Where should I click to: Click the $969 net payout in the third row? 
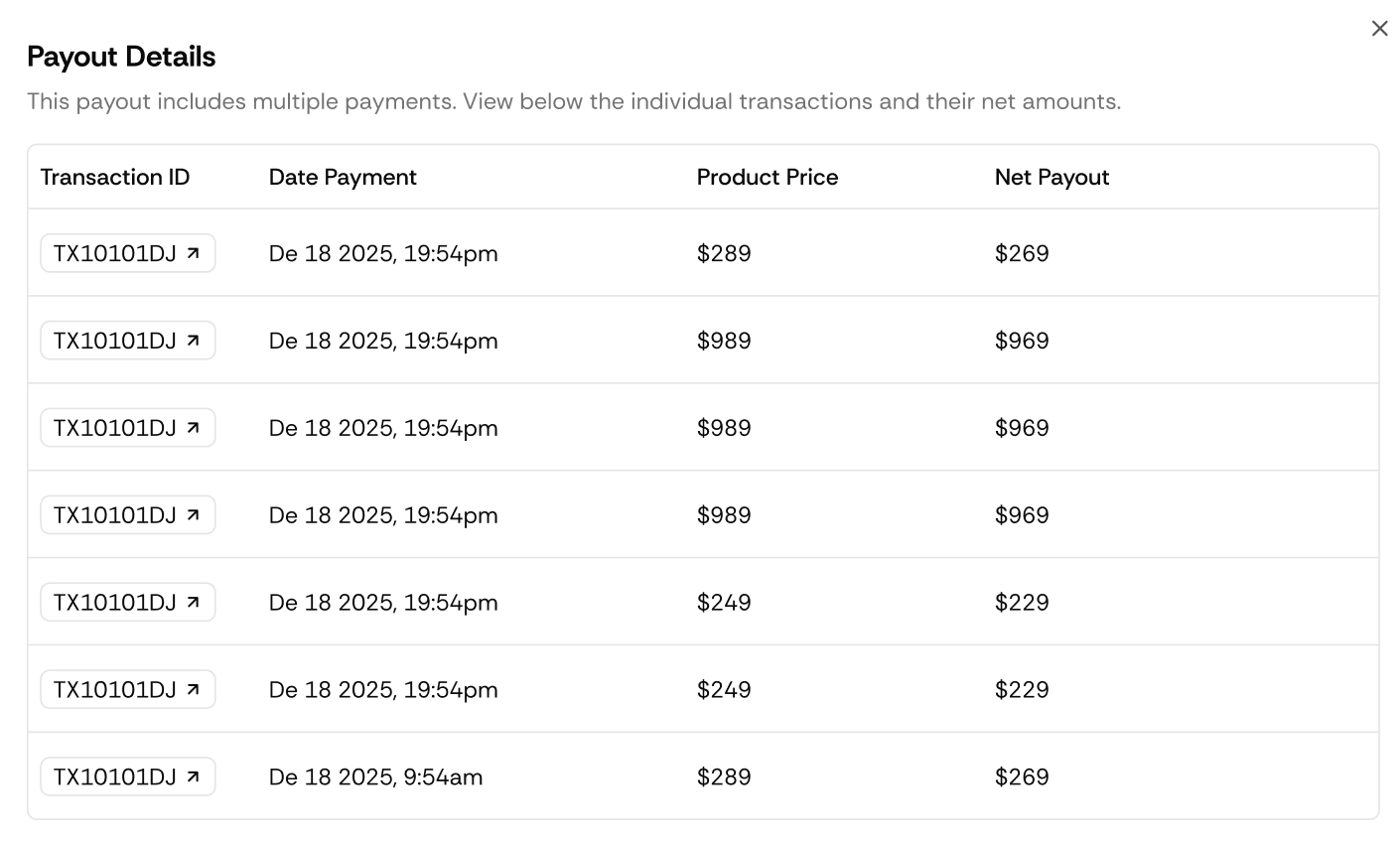(x=1022, y=428)
